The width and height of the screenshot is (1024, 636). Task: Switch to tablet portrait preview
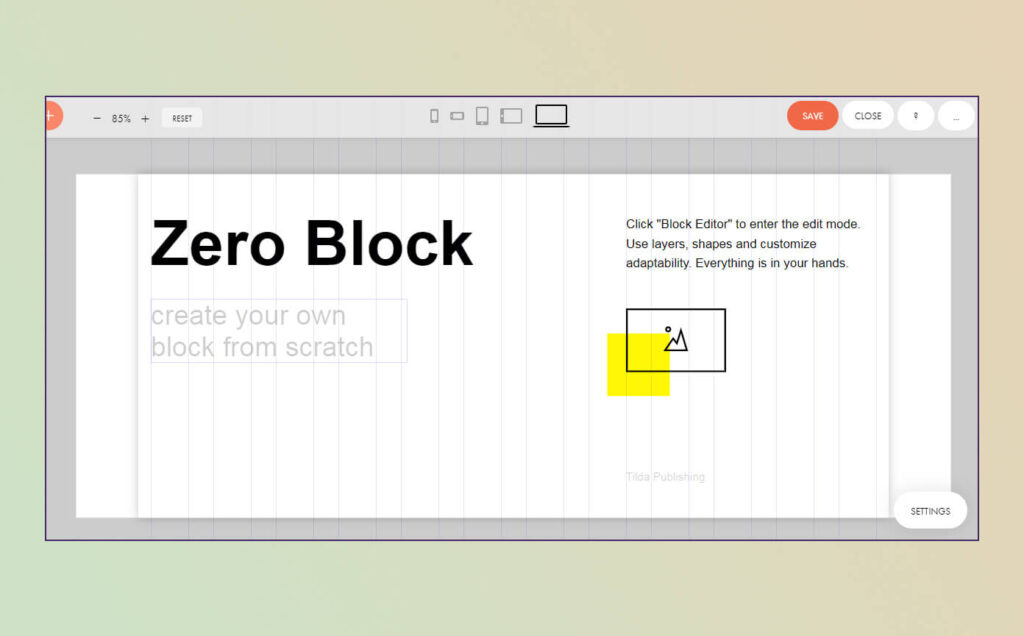(482, 116)
